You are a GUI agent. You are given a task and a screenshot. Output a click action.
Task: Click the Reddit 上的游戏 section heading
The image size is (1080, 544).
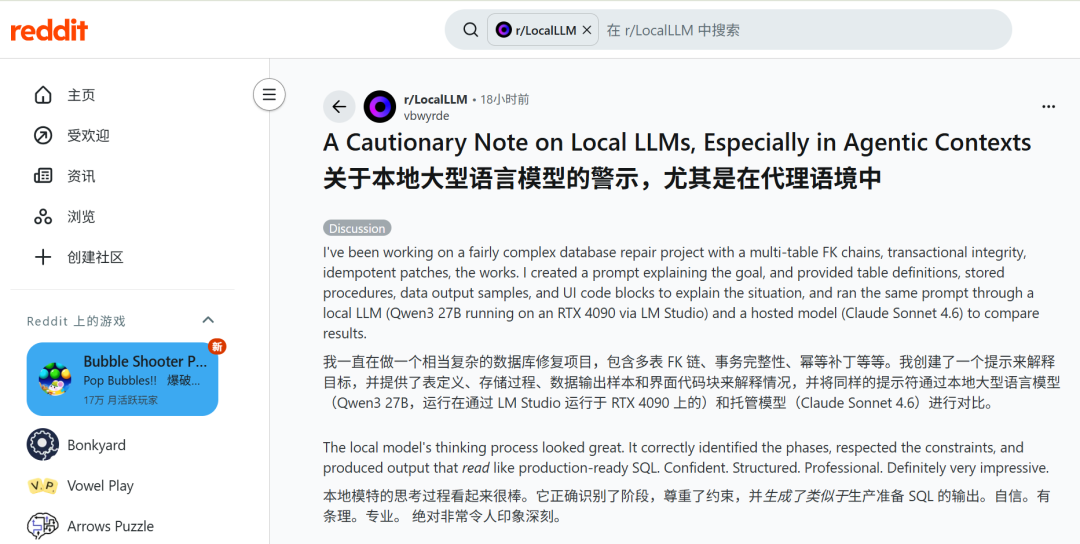click(76, 321)
